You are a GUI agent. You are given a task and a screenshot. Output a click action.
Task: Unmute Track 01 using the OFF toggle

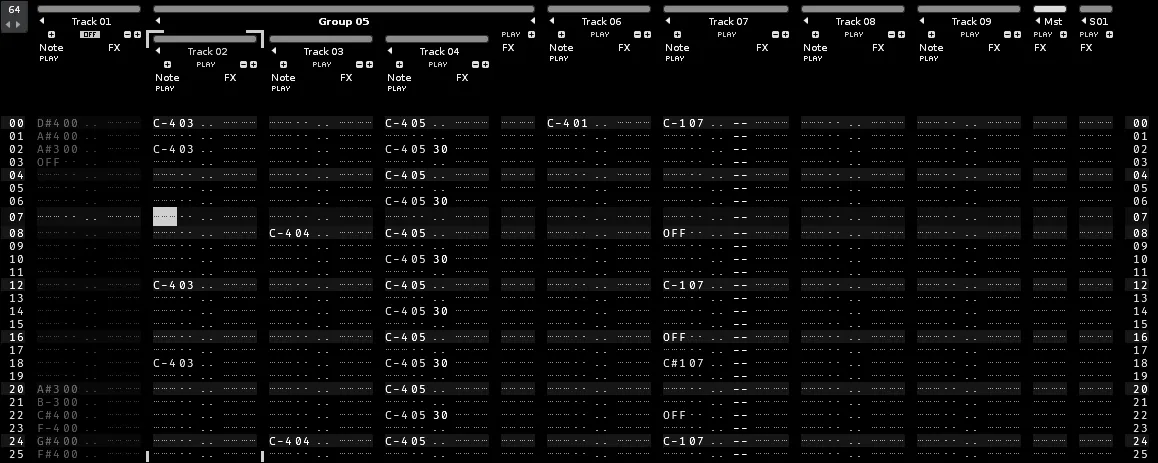(x=90, y=34)
